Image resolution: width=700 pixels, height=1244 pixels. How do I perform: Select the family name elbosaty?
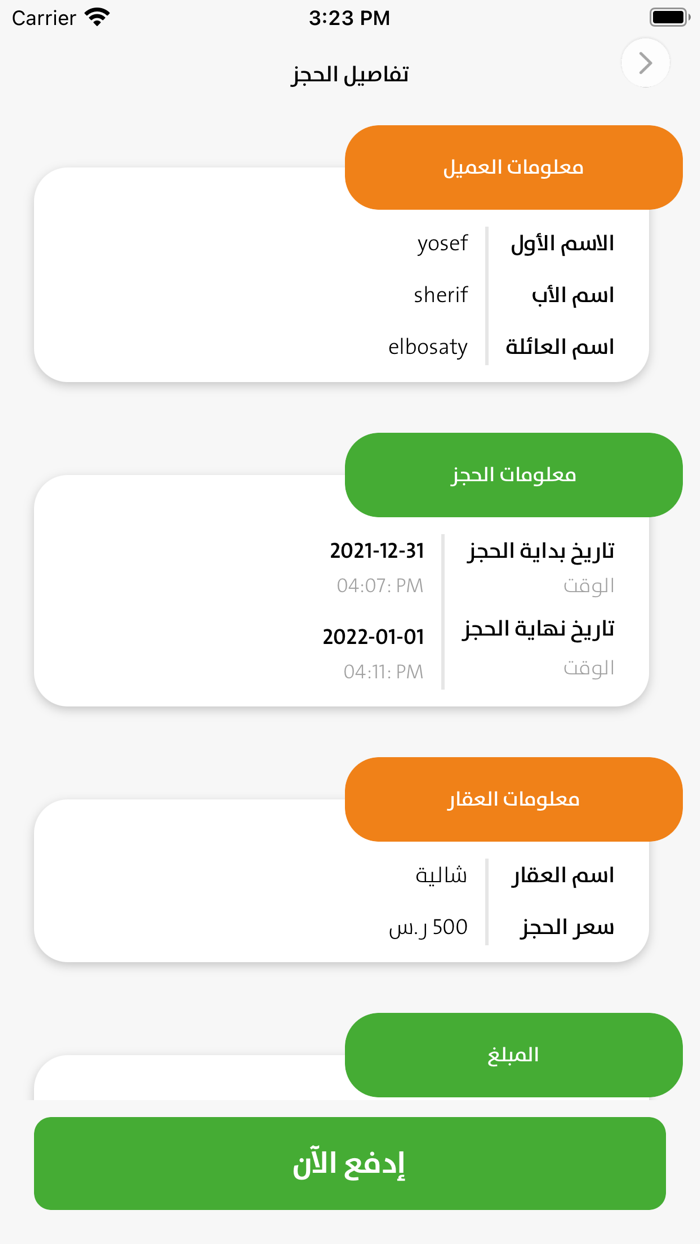coord(427,346)
